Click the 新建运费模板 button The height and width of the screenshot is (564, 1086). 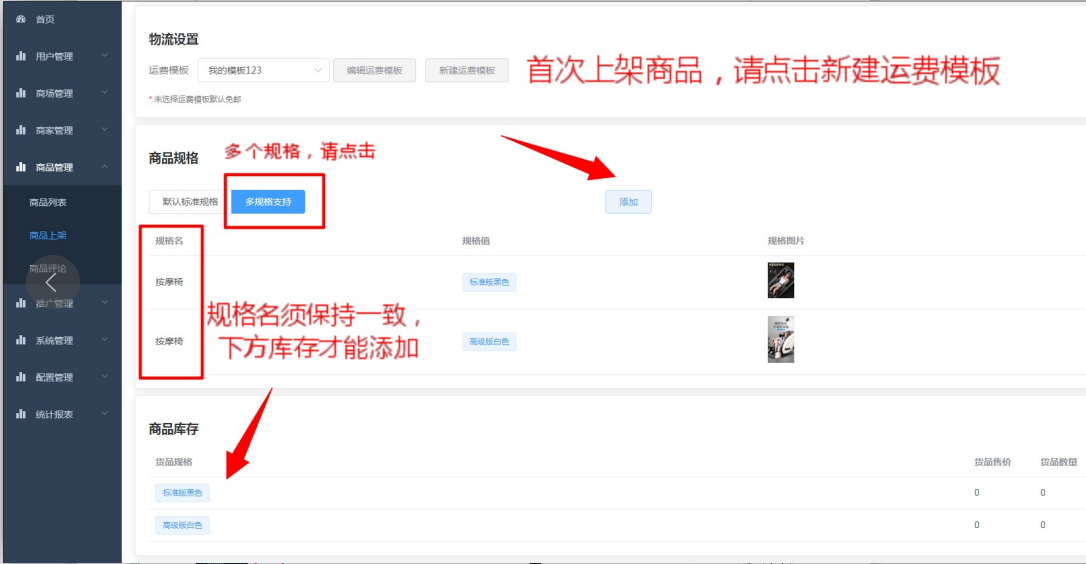pyautogui.click(x=467, y=70)
